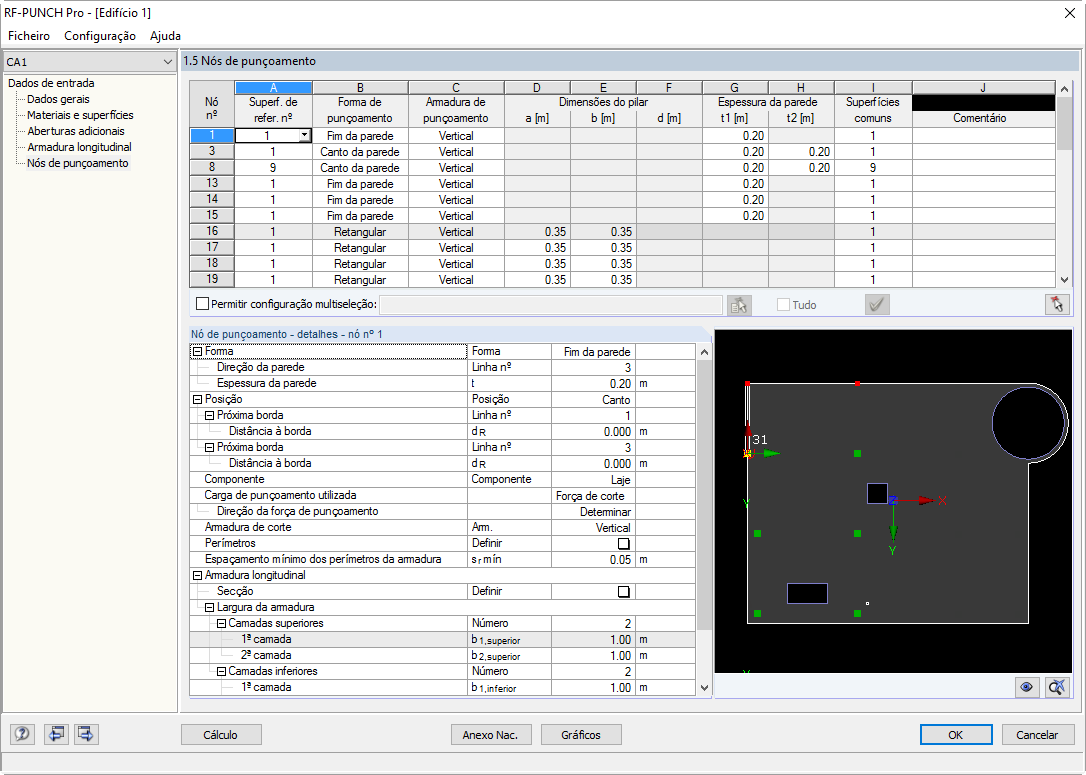Enable Permitir configuração multiseleção checkbox
1086x775 pixels.
[202, 304]
